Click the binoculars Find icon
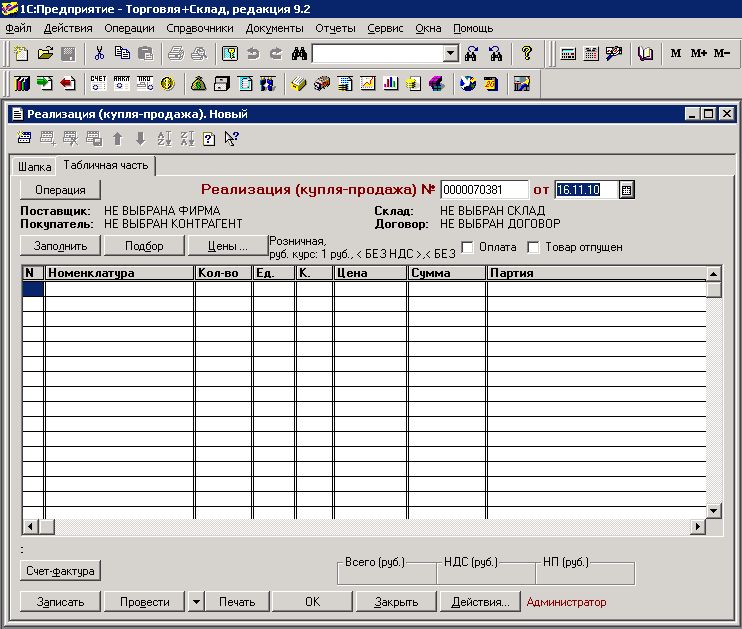 tap(297, 53)
